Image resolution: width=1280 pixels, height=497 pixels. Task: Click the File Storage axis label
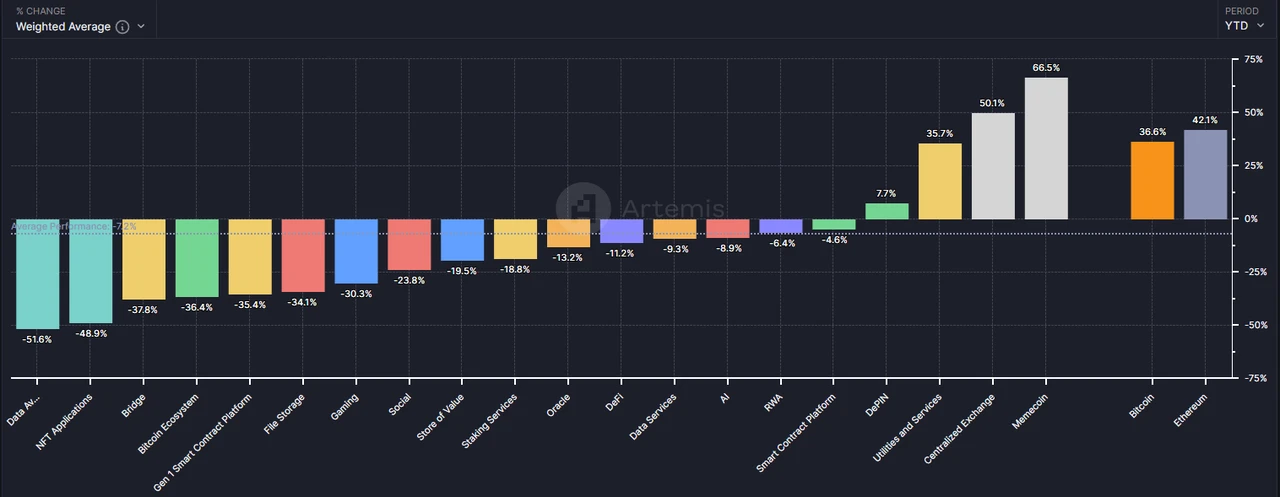point(286,413)
